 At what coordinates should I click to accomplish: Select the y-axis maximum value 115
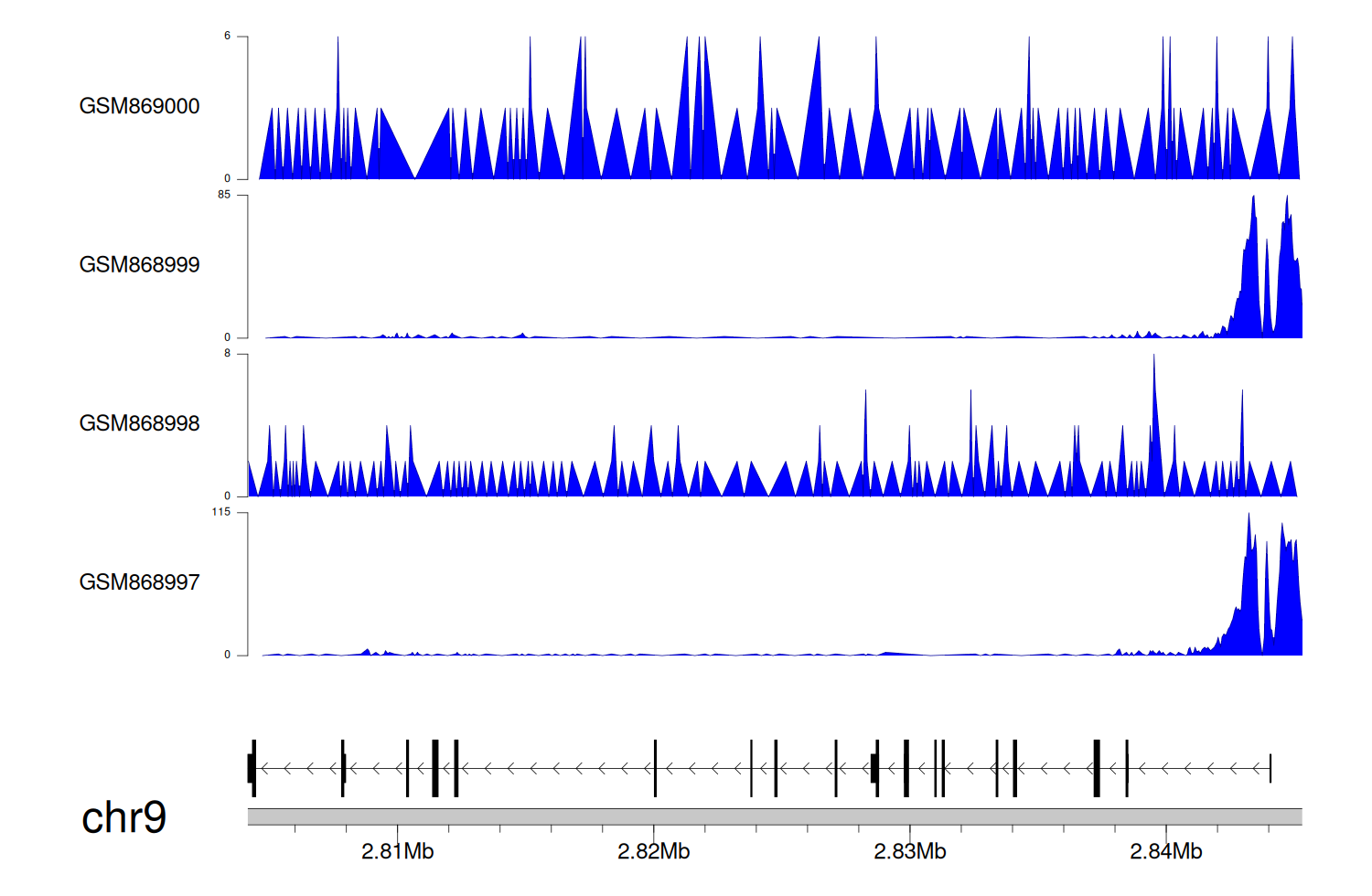point(221,512)
